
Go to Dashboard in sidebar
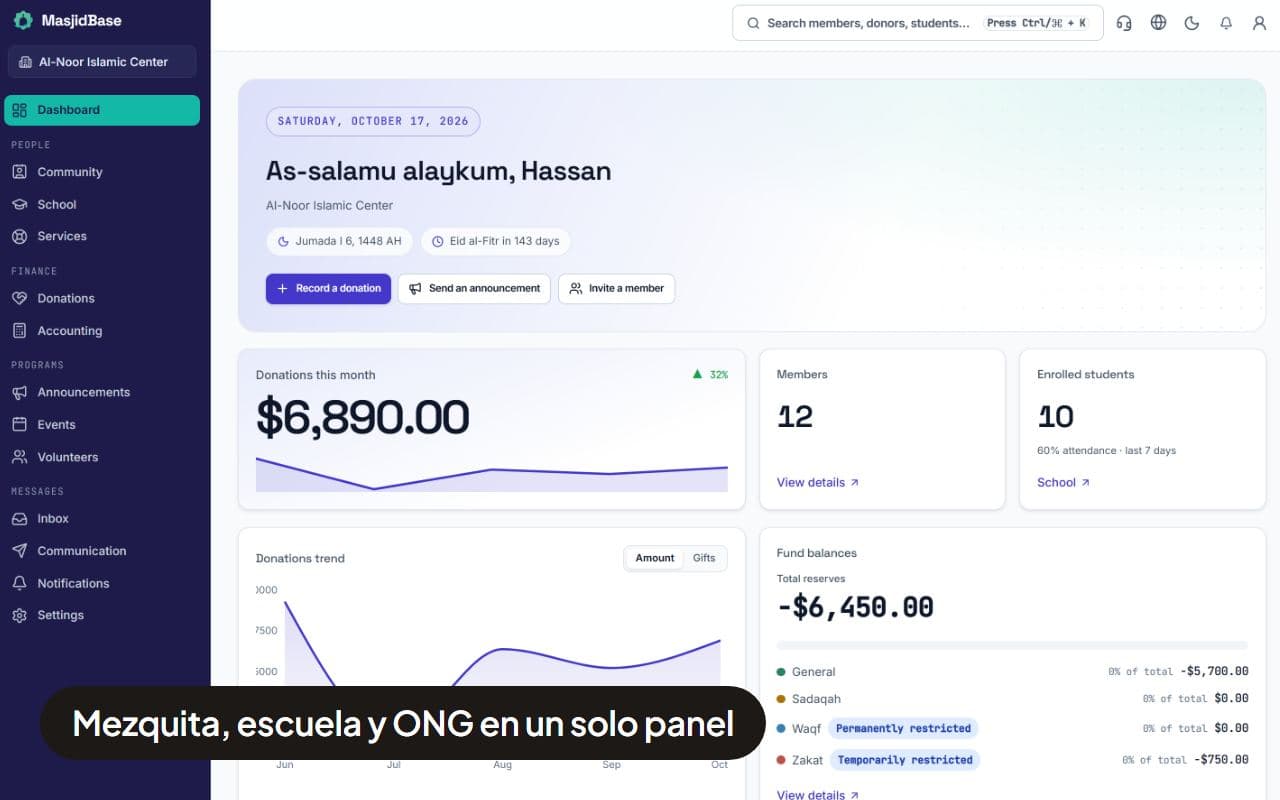tap(102, 110)
